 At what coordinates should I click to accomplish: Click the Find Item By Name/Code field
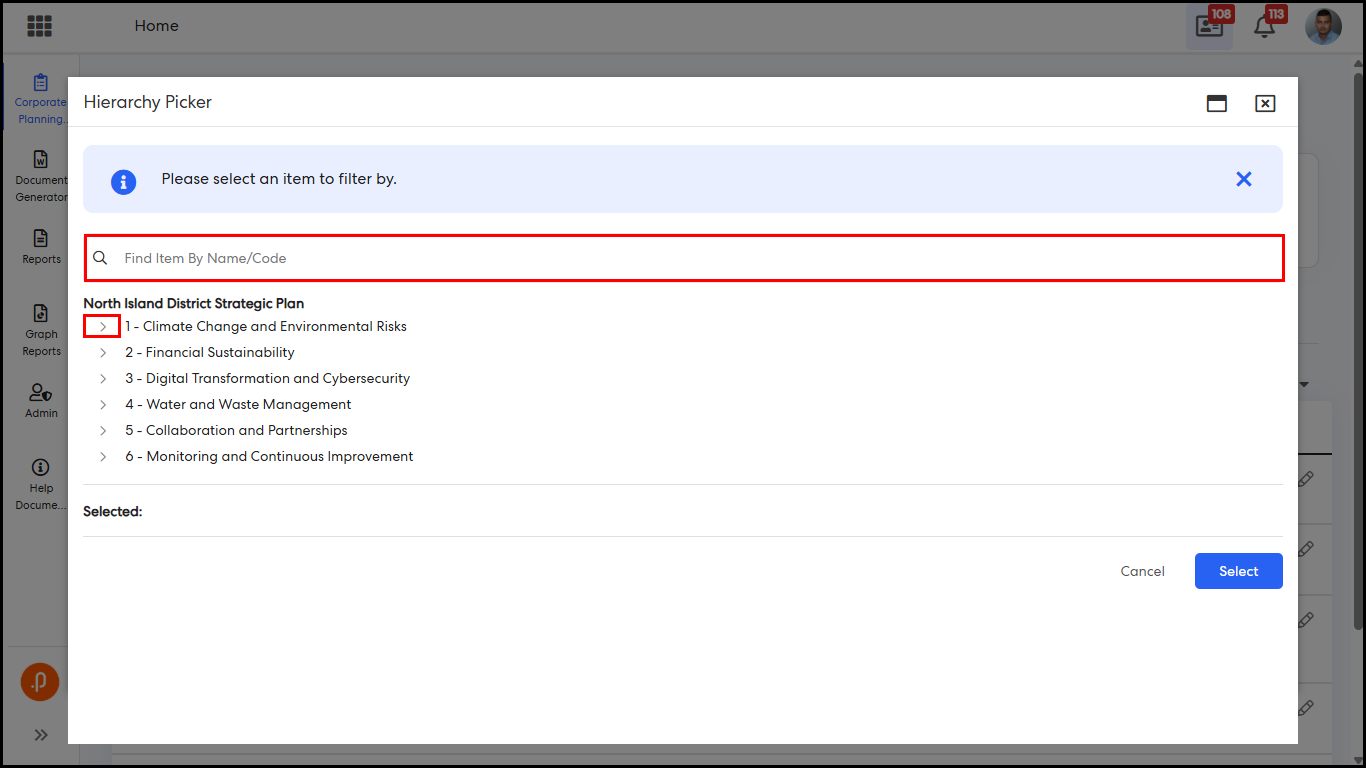coord(690,258)
